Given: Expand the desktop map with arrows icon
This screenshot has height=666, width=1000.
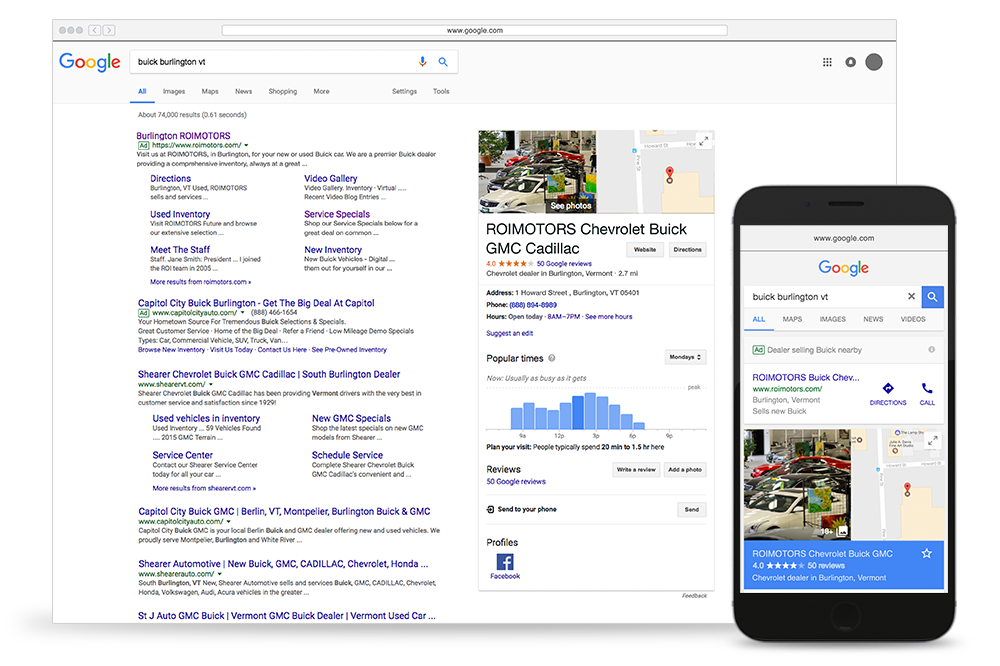Looking at the screenshot, I should coord(703,141).
